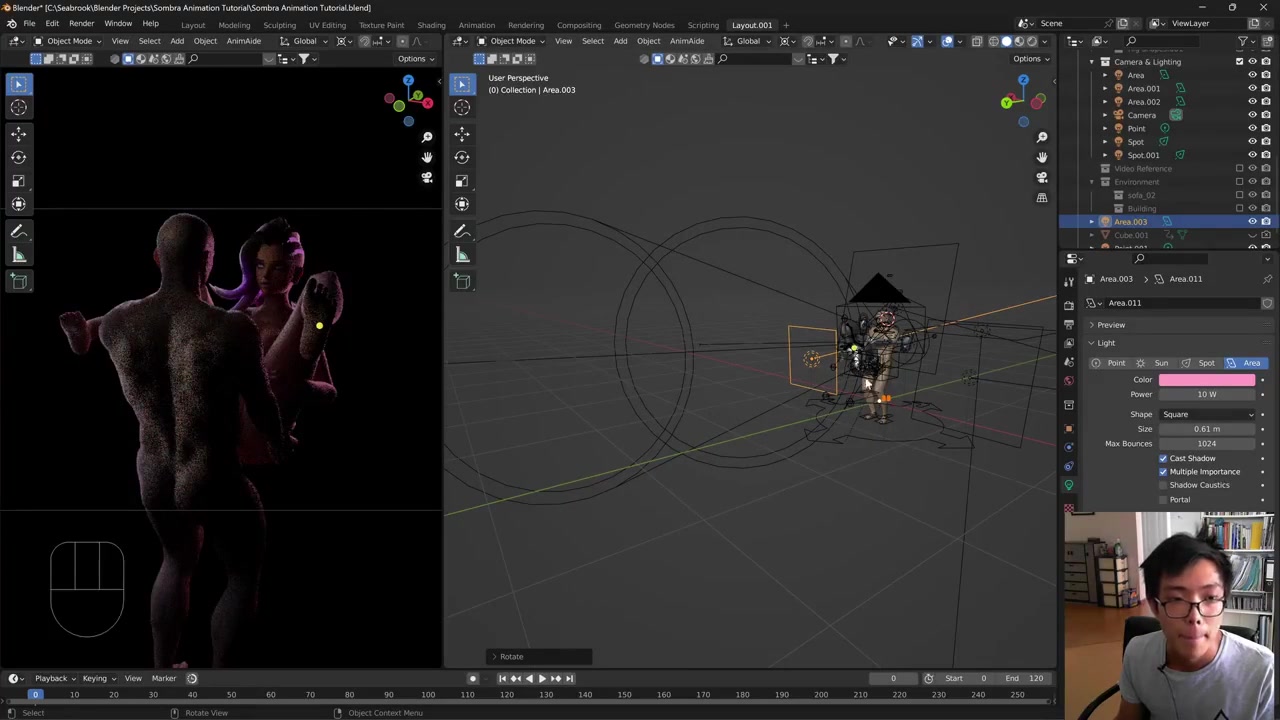Click the zoom magnifier icon in right viewport
Image resolution: width=1280 pixels, height=720 pixels.
pyautogui.click(x=1042, y=137)
